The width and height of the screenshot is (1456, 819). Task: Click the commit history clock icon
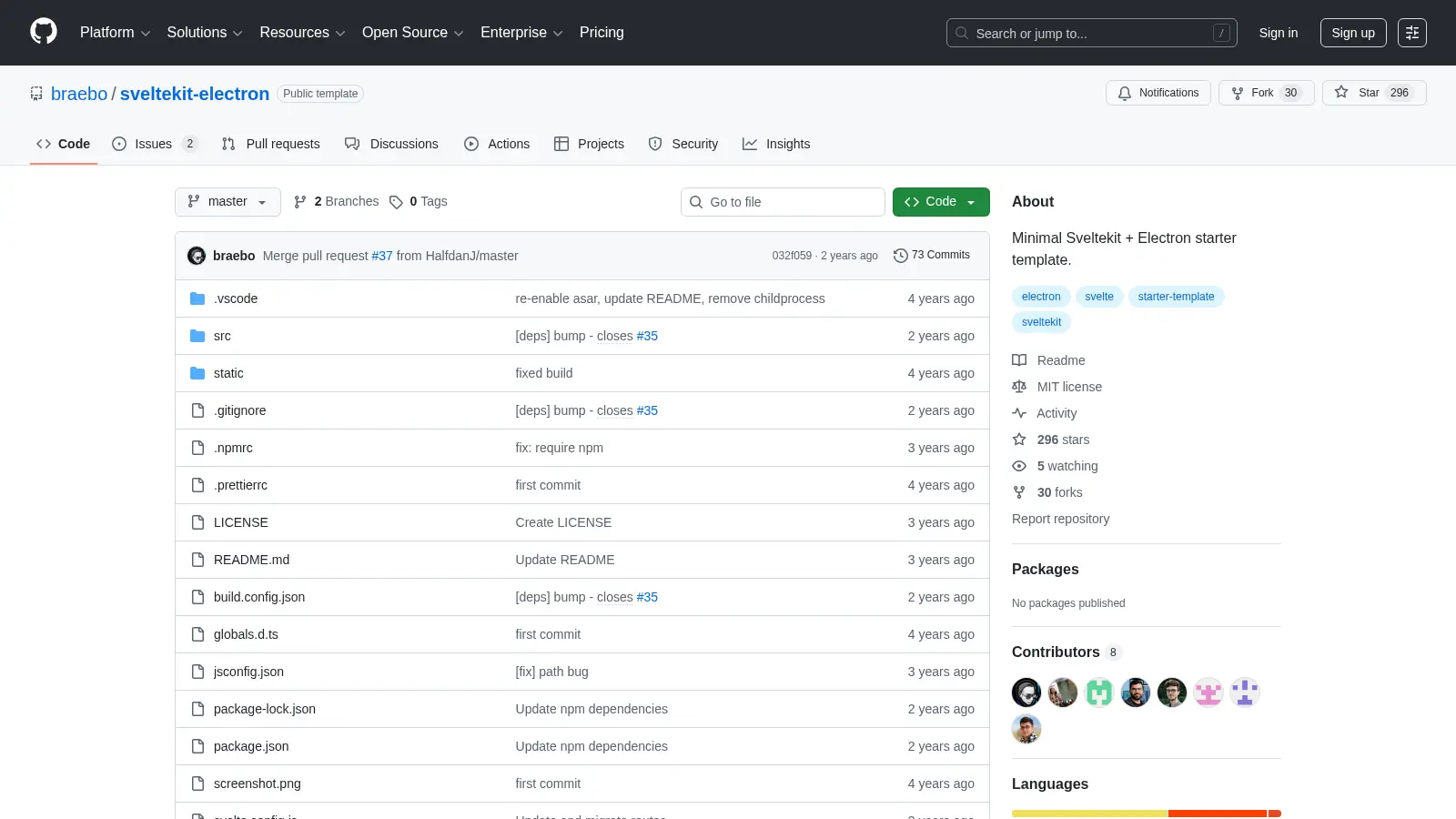click(901, 256)
